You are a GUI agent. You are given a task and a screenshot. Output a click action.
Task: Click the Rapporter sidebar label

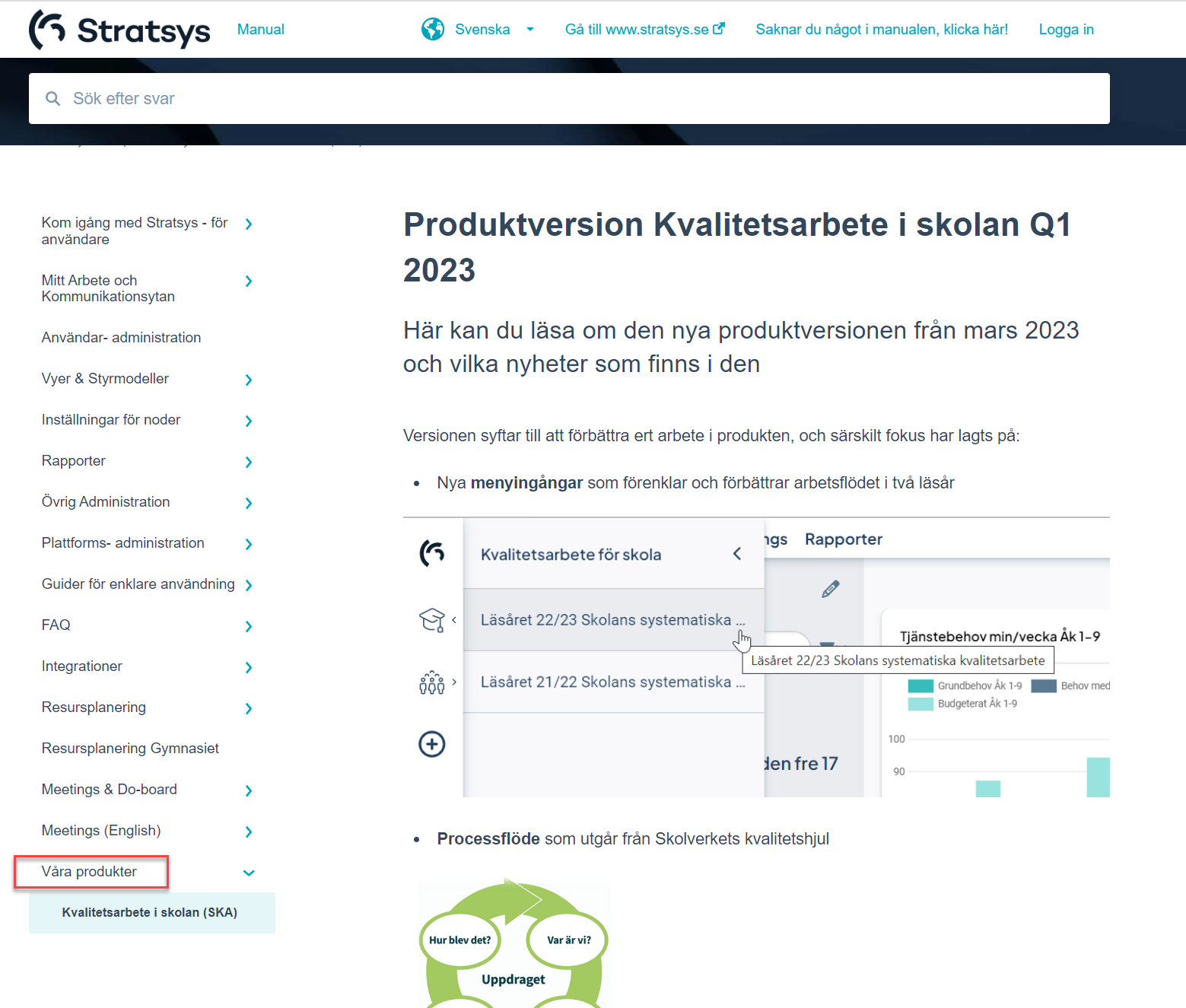click(73, 460)
